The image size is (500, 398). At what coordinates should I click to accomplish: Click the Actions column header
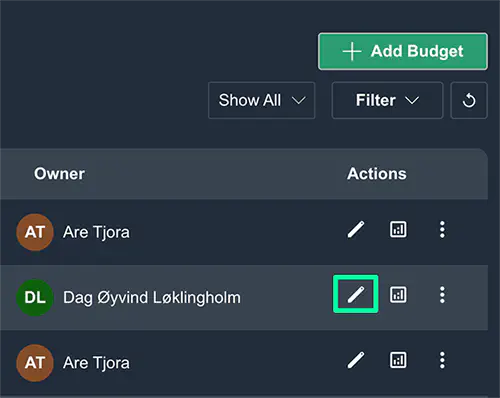point(377,174)
